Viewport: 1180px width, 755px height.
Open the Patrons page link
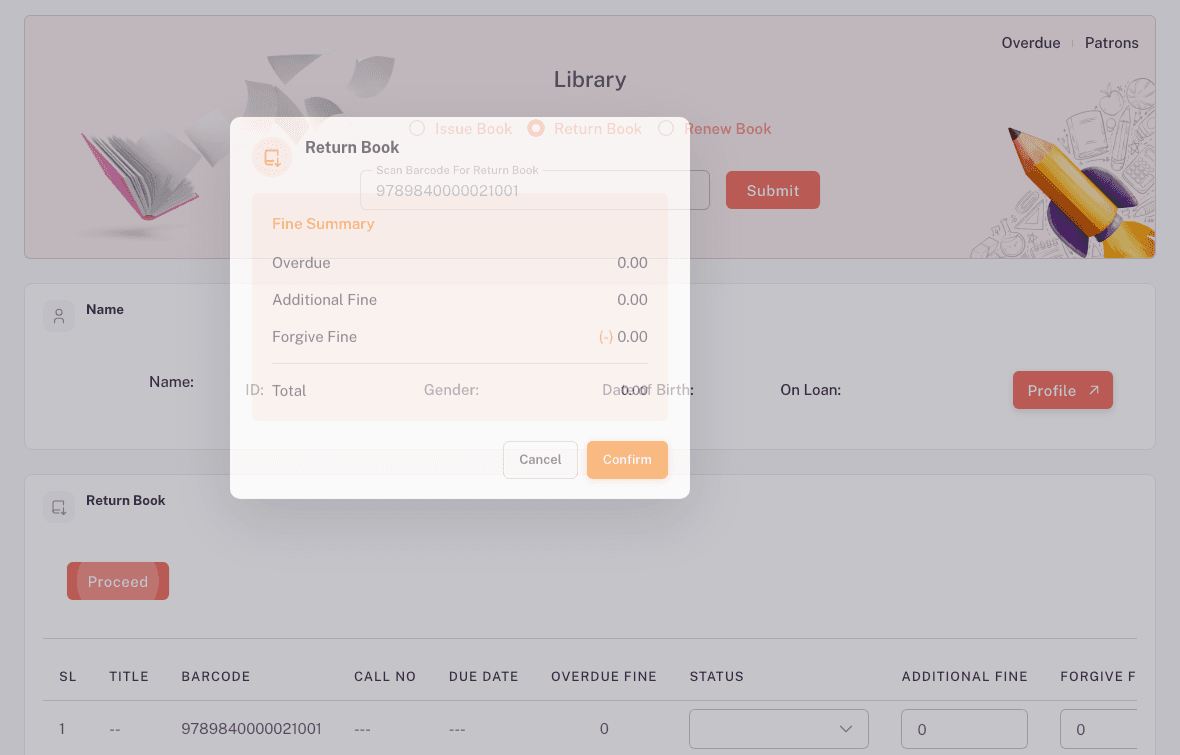[1111, 43]
